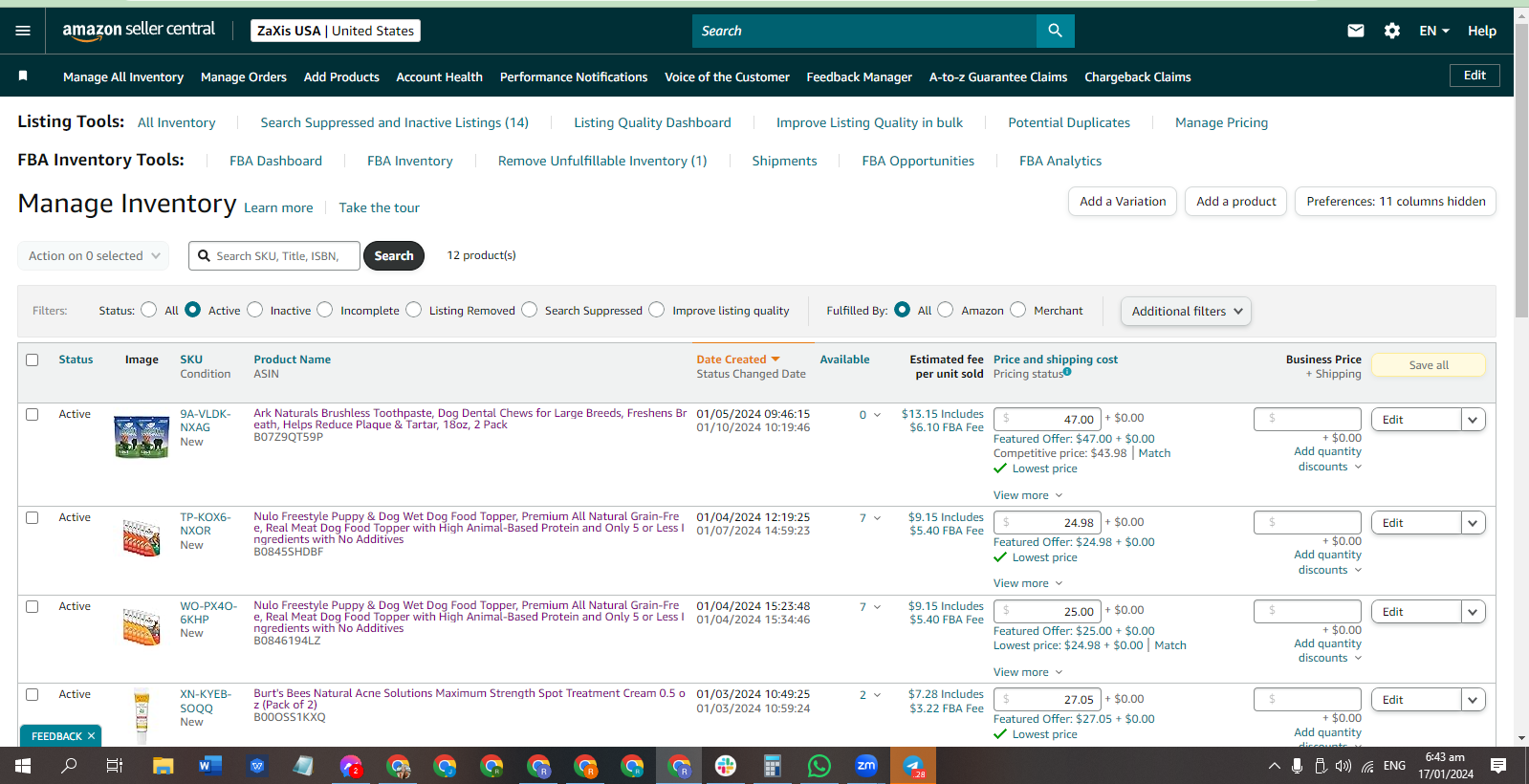Tick the checkbox for SKU TP-KOX6-NXOR
The width and height of the screenshot is (1529, 784).
coord(33,518)
